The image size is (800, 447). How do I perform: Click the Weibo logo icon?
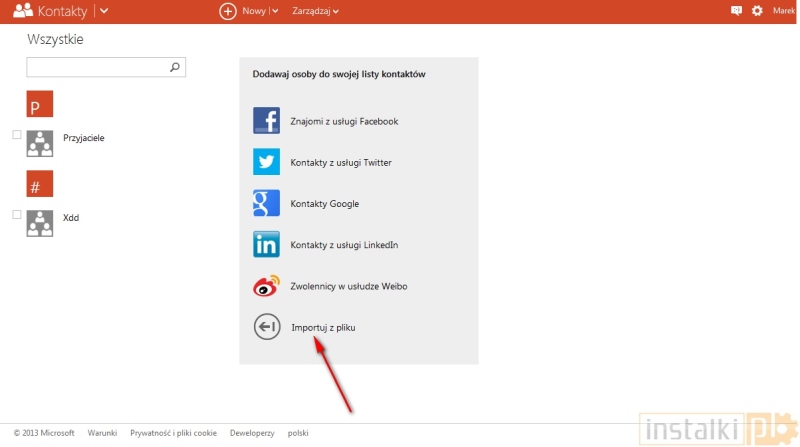click(266, 286)
